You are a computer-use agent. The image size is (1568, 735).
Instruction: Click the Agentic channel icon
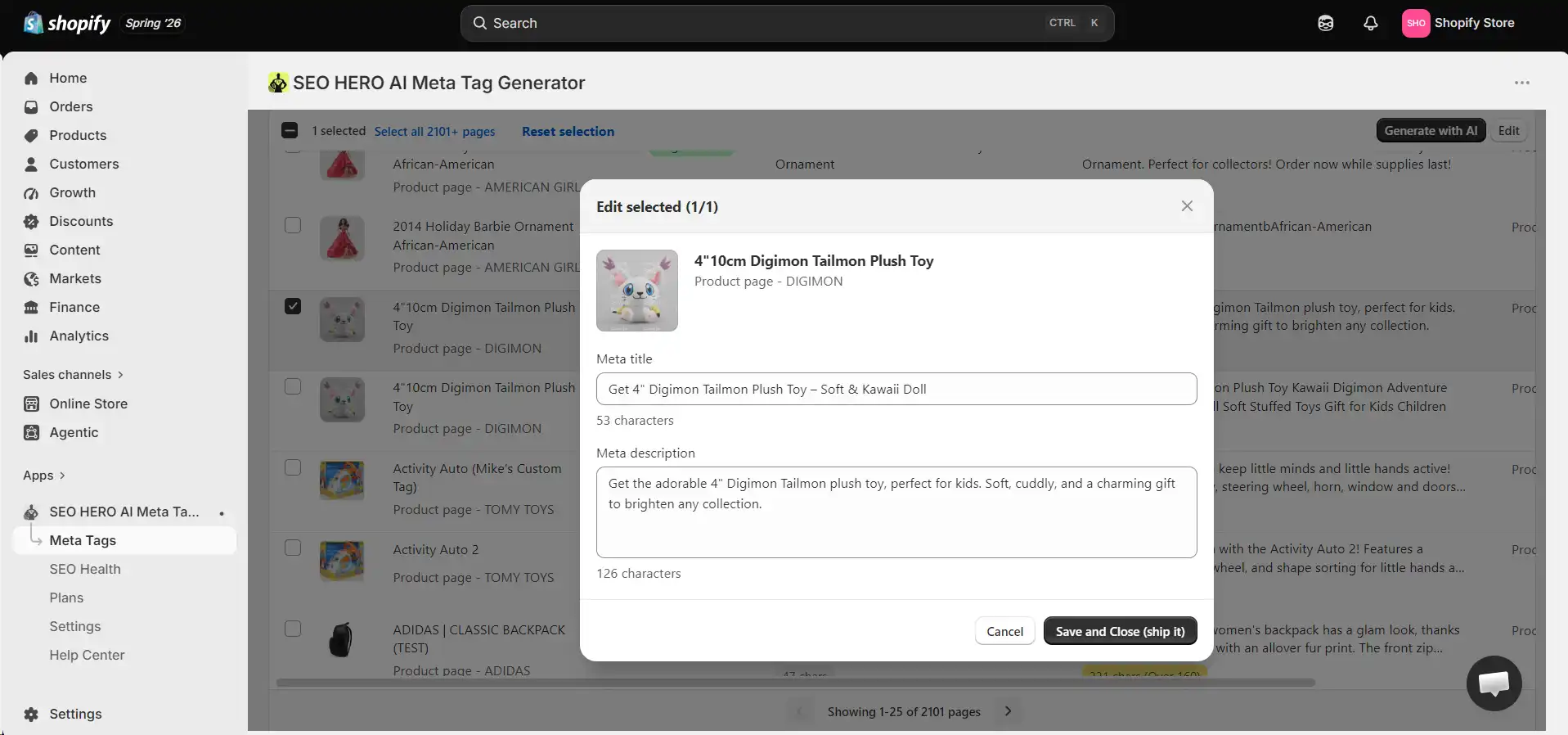click(31, 433)
